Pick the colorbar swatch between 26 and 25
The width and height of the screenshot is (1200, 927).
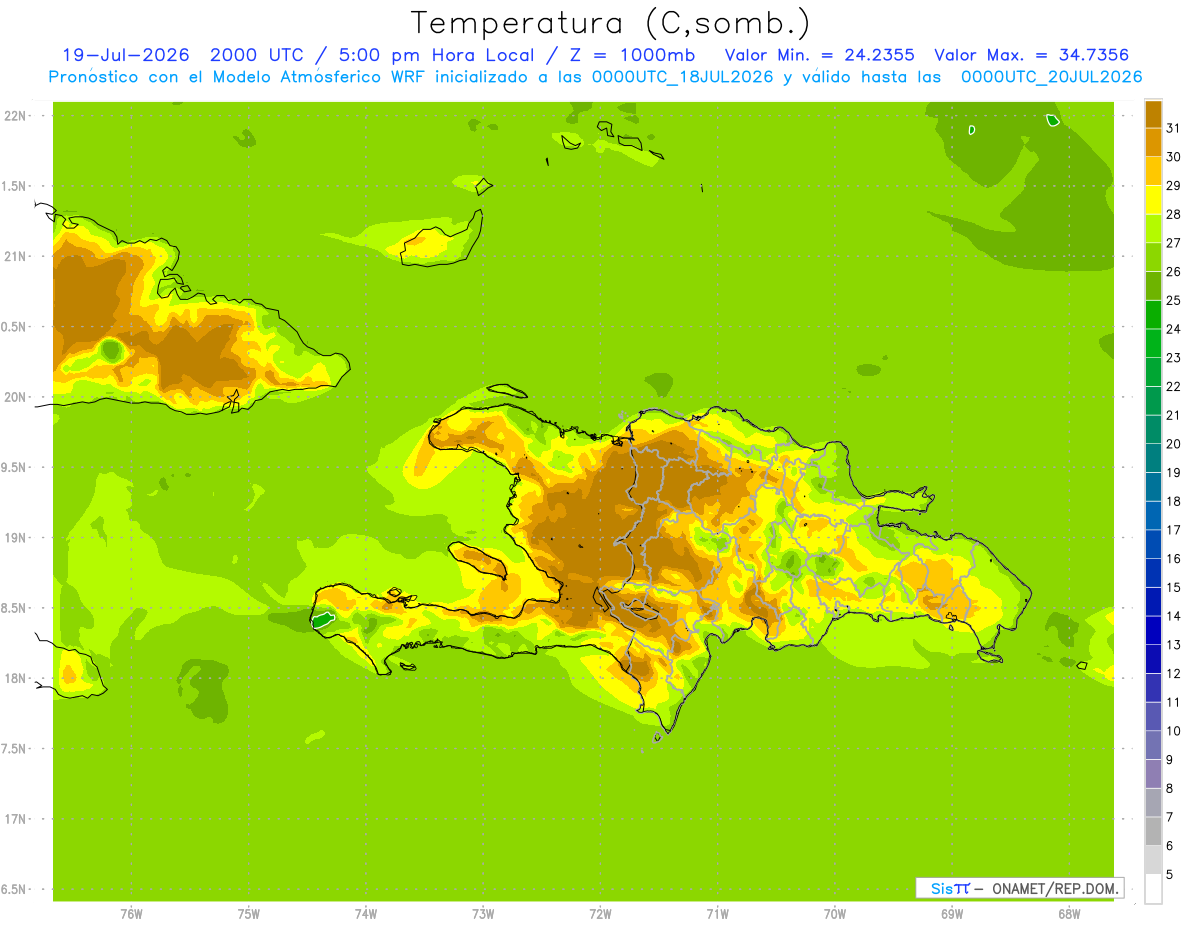click(x=1153, y=286)
